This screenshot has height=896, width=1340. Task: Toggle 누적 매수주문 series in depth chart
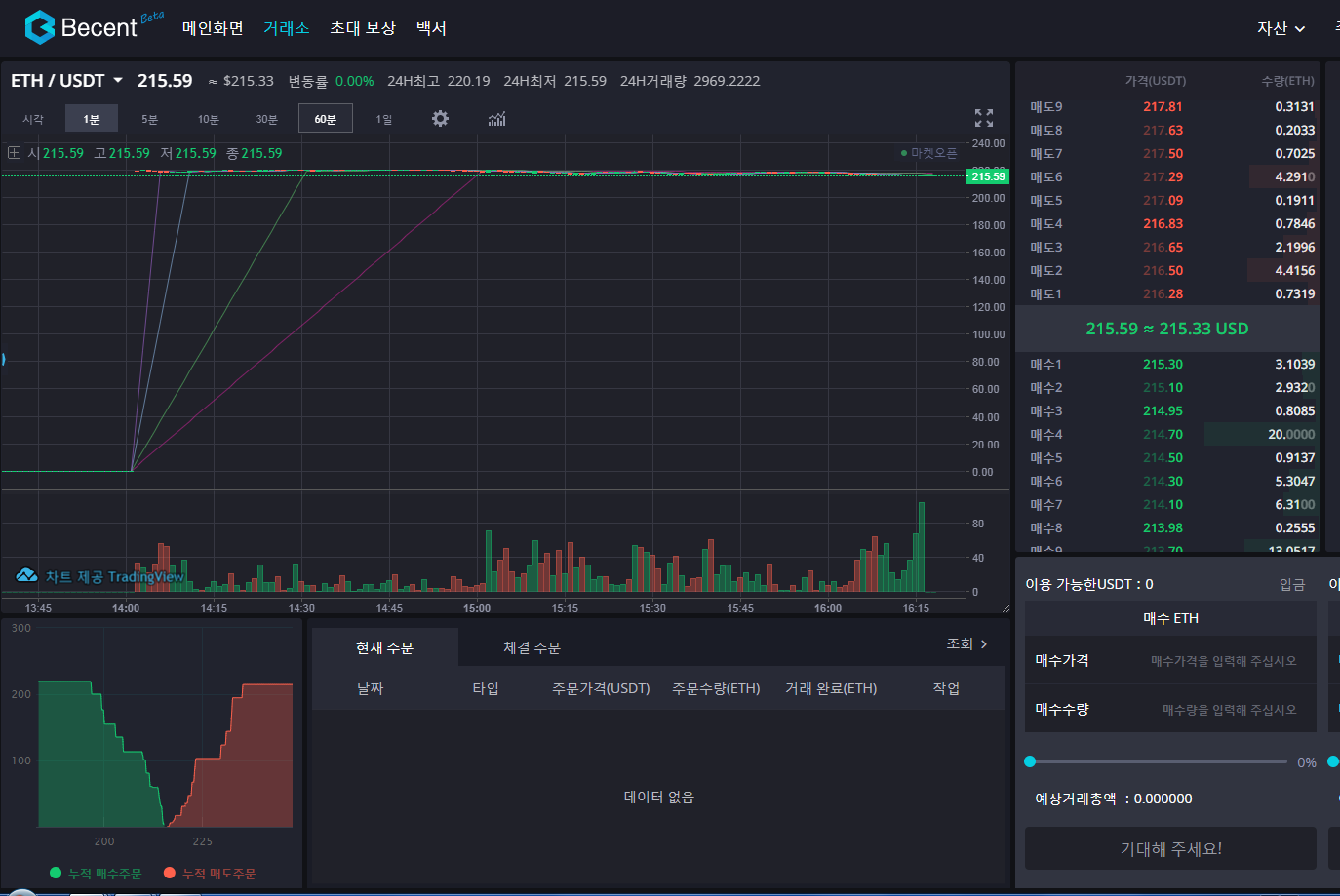pos(96,874)
